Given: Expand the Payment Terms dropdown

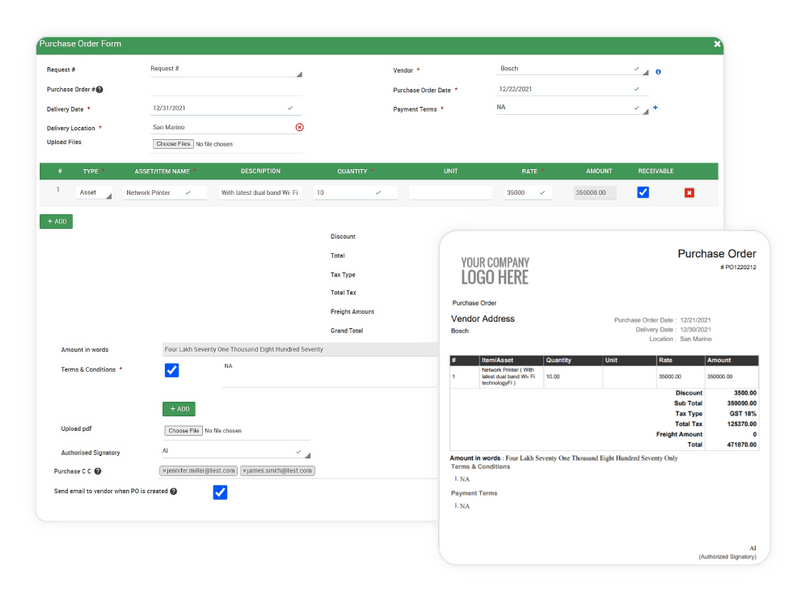Looking at the screenshot, I should [570, 108].
